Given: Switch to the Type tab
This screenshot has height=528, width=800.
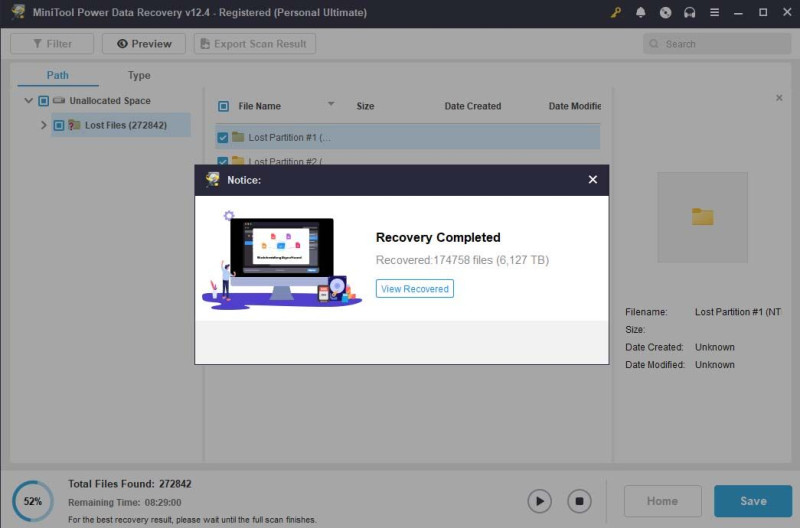Looking at the screenshot, I should (139, 76).
